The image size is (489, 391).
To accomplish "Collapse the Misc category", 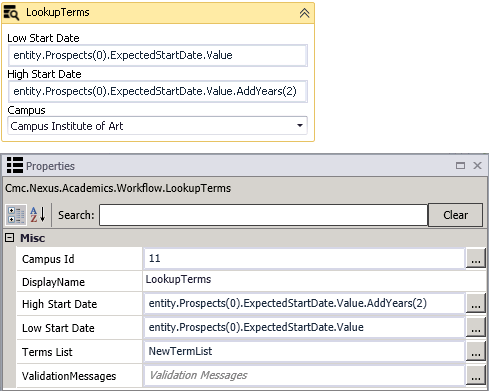I will coord(10,238).
